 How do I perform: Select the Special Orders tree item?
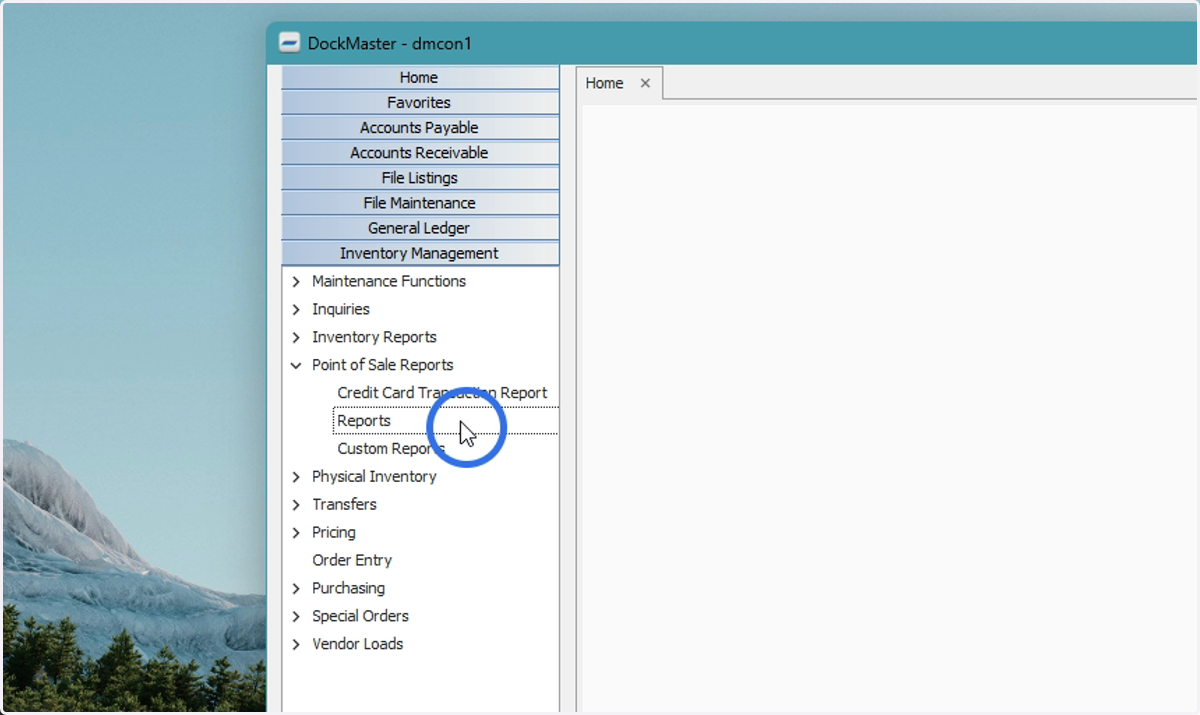pos(360,616)
